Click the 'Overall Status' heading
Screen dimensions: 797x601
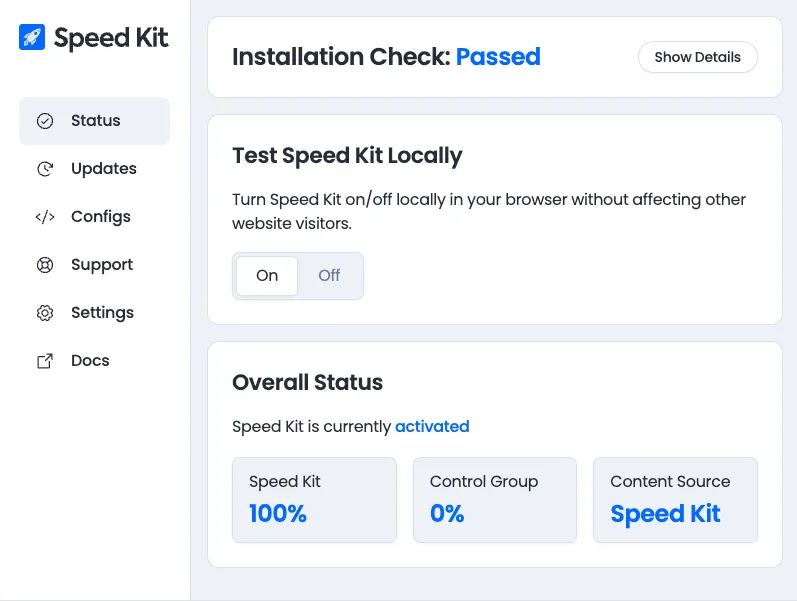pyautogui.click(x=308, y=382)
